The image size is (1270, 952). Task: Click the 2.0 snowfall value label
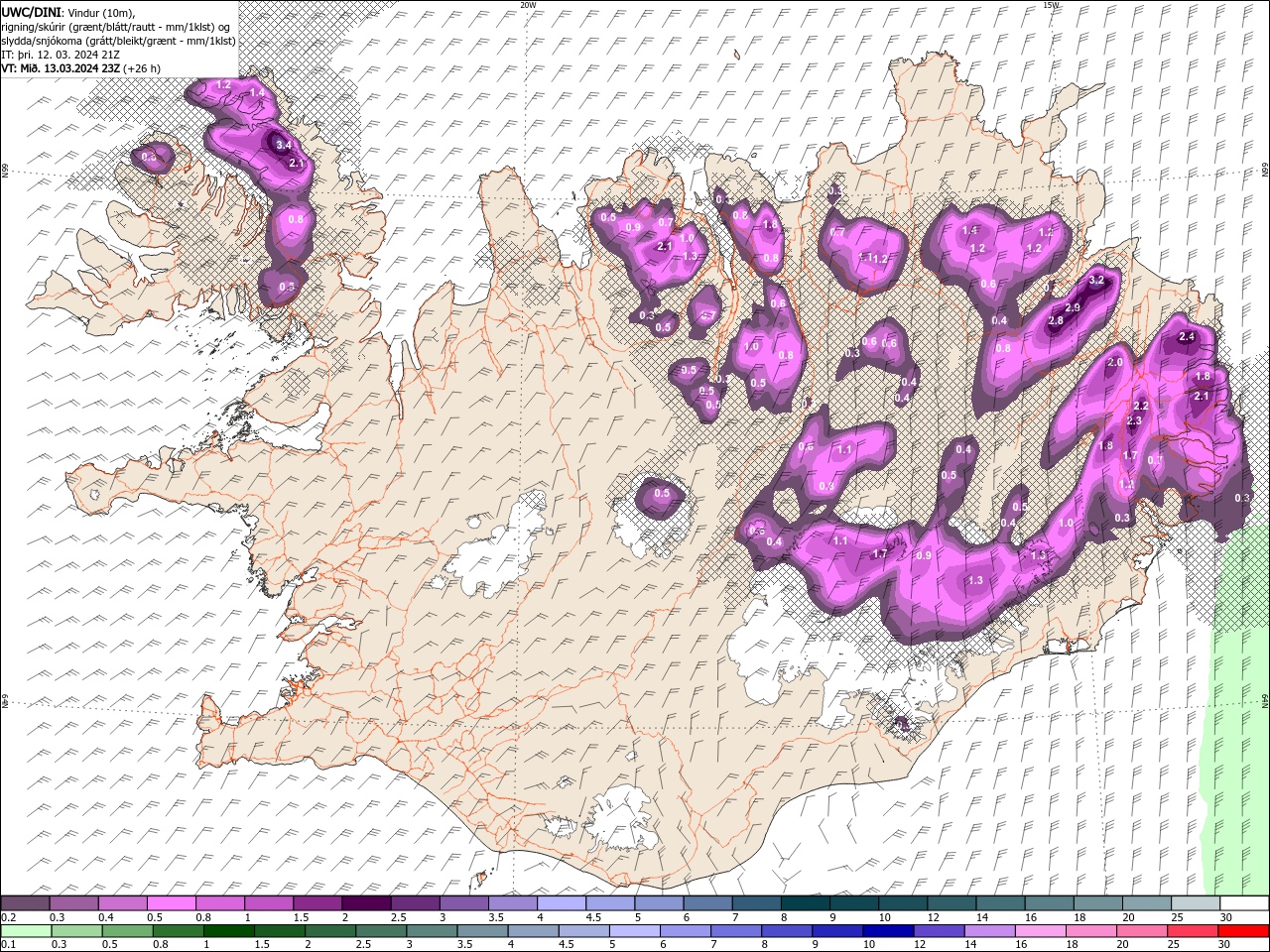1115,363
